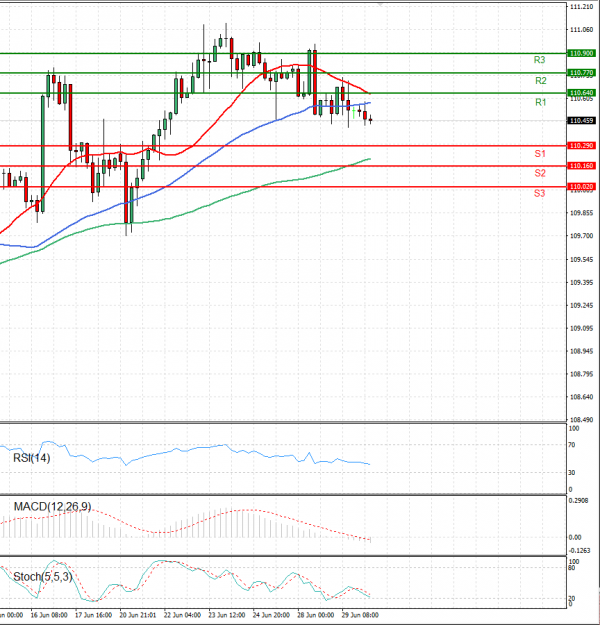Select the 110.640 price tag

point(582,93)
